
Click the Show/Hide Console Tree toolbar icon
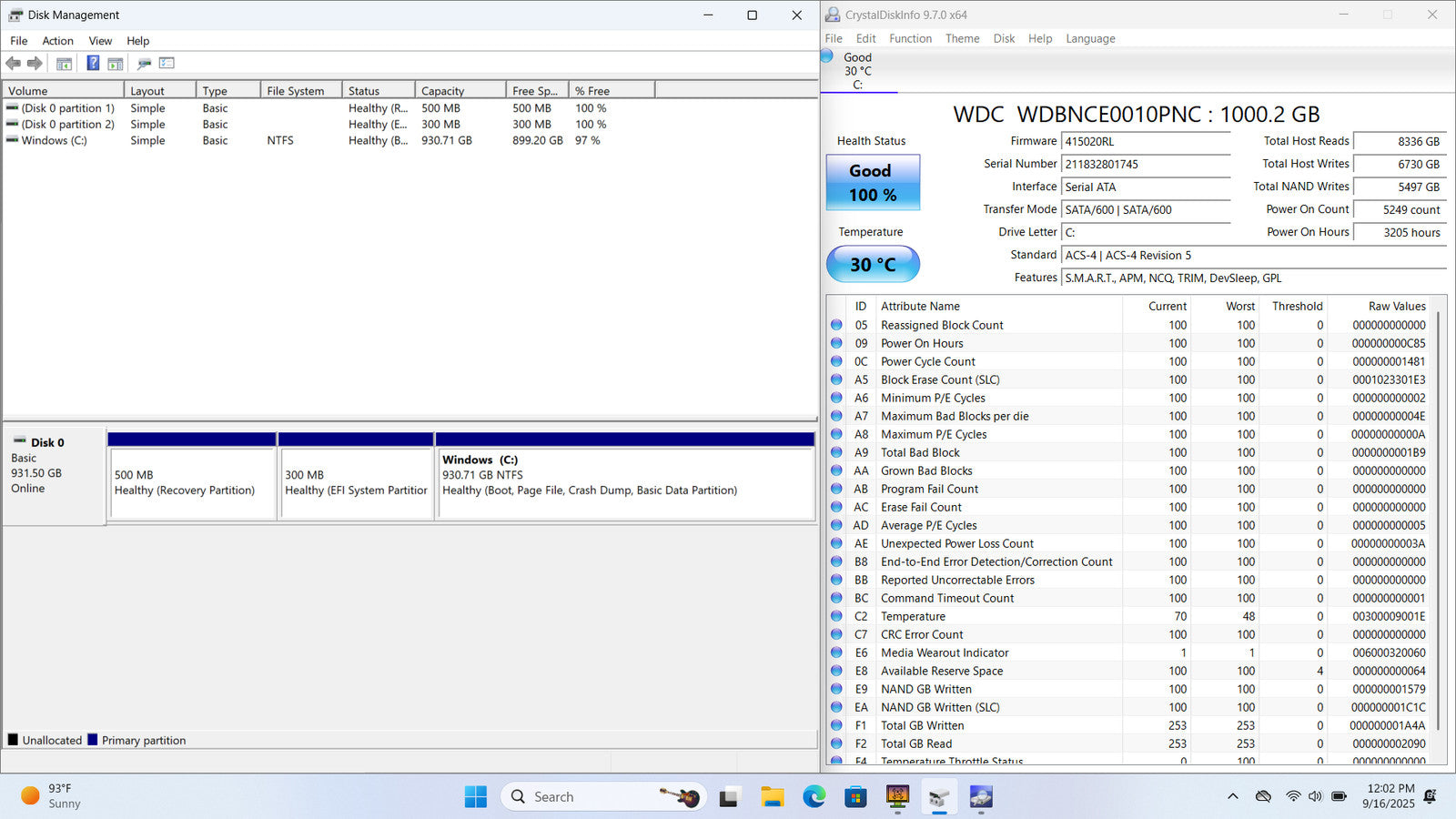coord(64,64)
